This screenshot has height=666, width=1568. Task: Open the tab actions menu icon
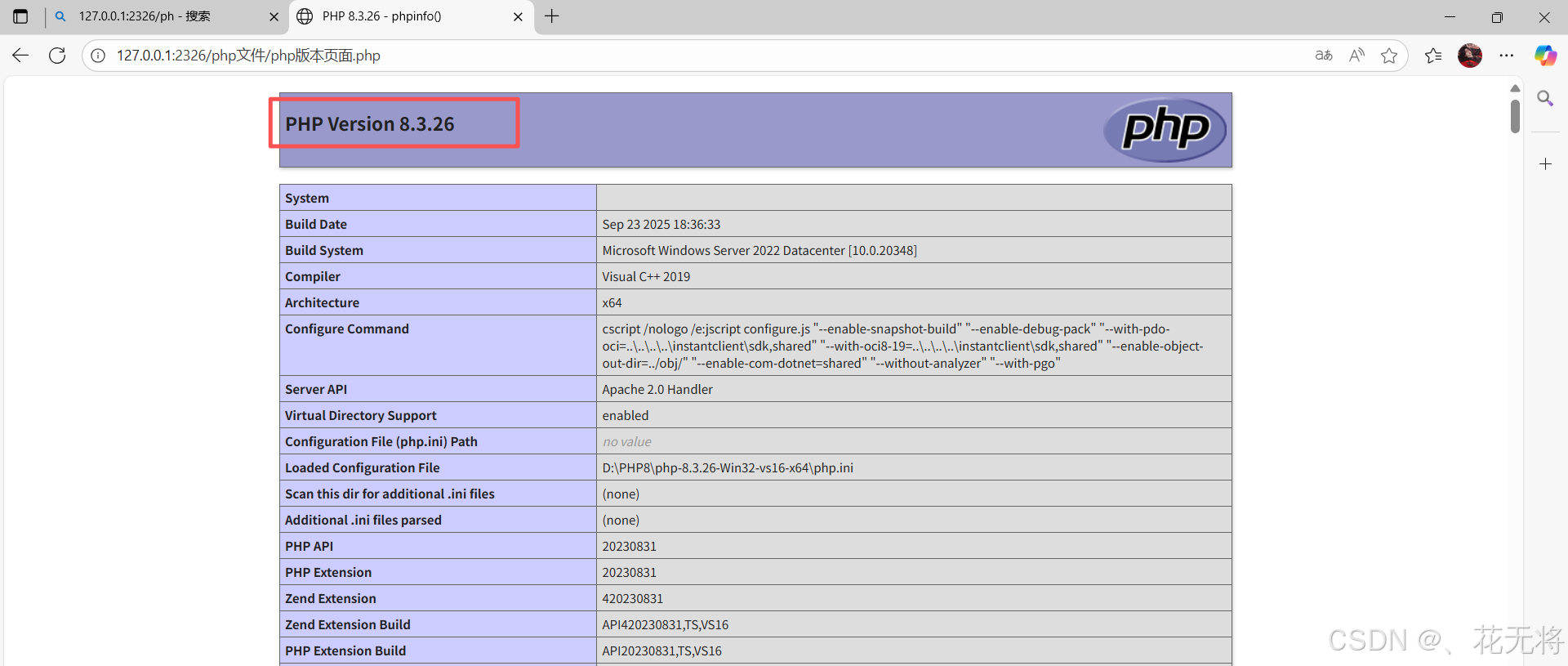click(20, 16)
